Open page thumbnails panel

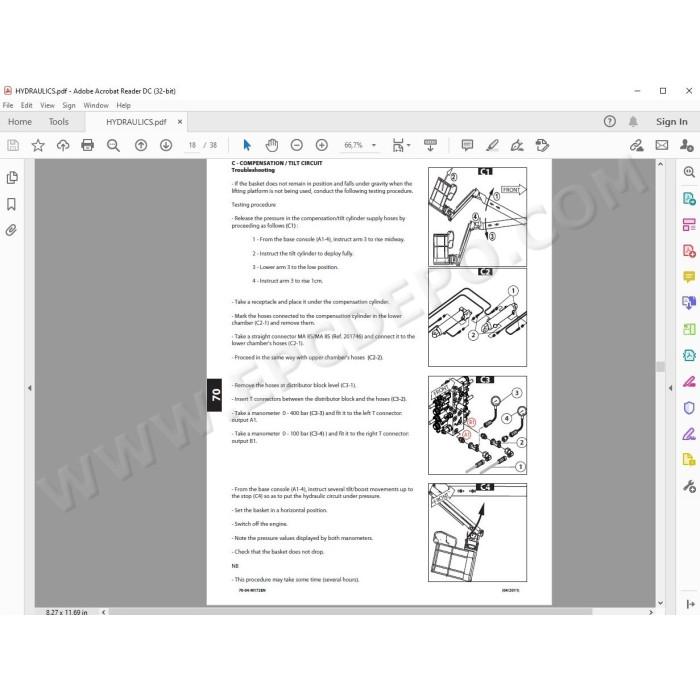[12, 178]
